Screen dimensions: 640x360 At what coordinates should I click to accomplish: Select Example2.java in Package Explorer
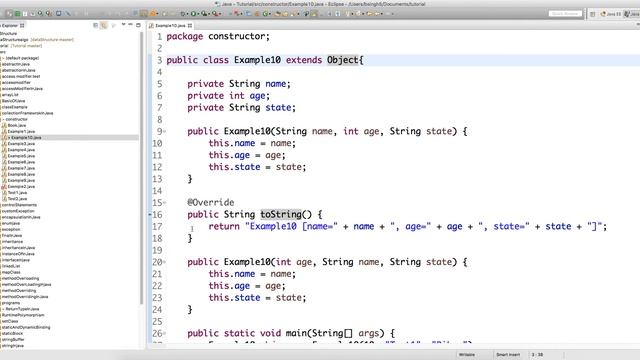21,187
